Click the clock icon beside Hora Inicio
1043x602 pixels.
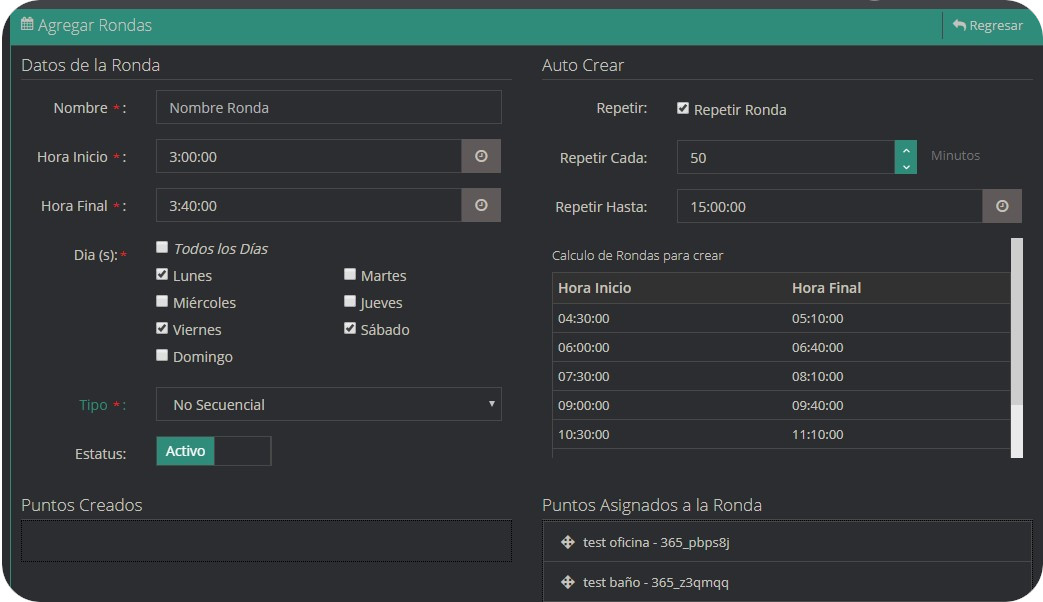(x=481, y=156)
